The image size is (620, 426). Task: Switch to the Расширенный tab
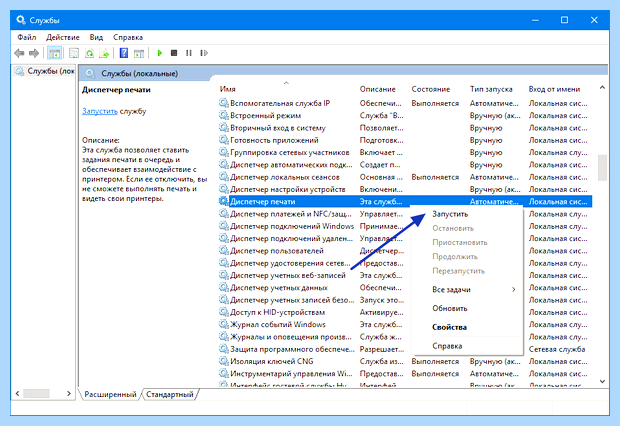[x=110, y=394]
